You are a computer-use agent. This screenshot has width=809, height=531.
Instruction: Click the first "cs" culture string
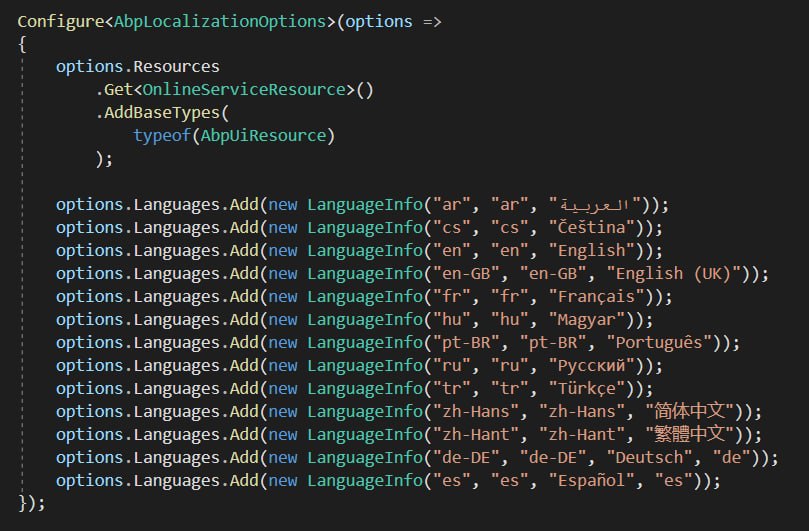[452, 228]
